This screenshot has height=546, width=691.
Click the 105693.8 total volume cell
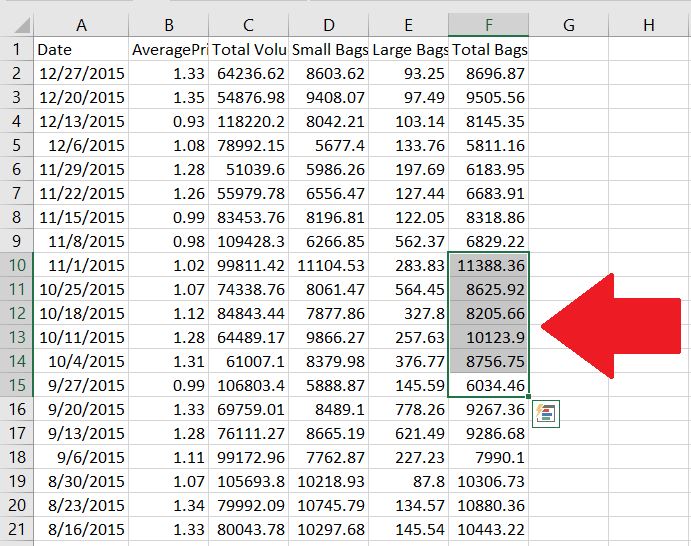pos(248,481)
